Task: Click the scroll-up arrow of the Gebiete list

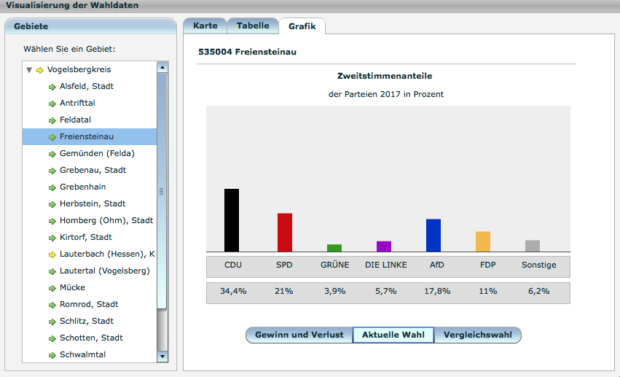Action: (x=162, y=67)
